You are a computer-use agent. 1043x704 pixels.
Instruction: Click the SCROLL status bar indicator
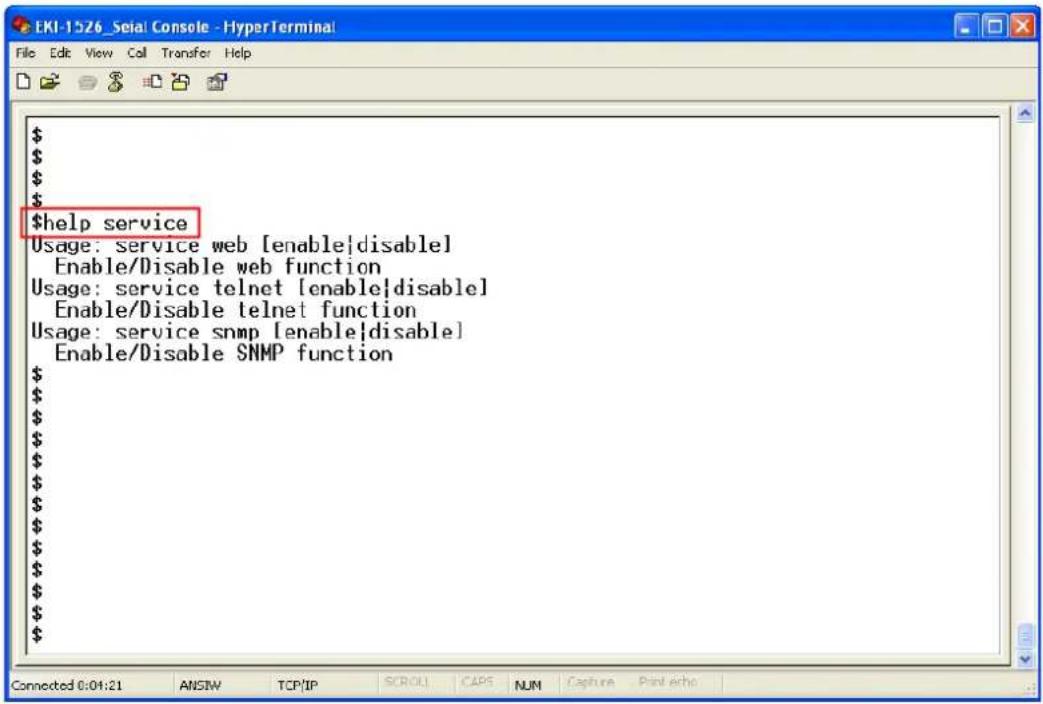406,683
